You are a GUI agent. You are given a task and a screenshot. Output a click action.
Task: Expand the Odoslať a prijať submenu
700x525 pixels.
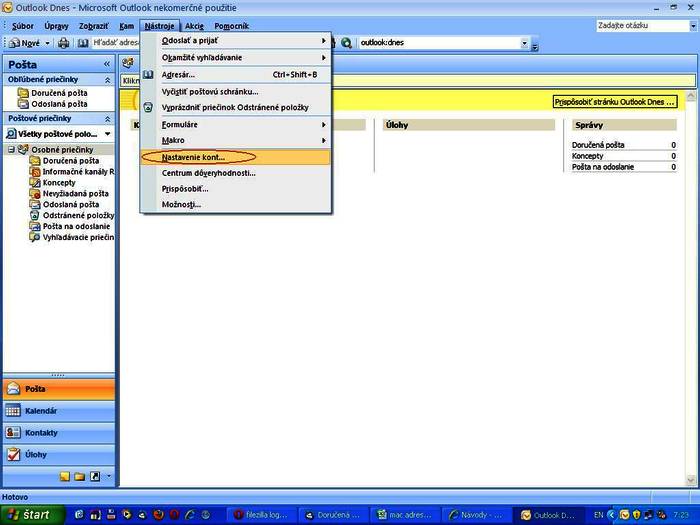pyautogui.click(x=236, y=41)
